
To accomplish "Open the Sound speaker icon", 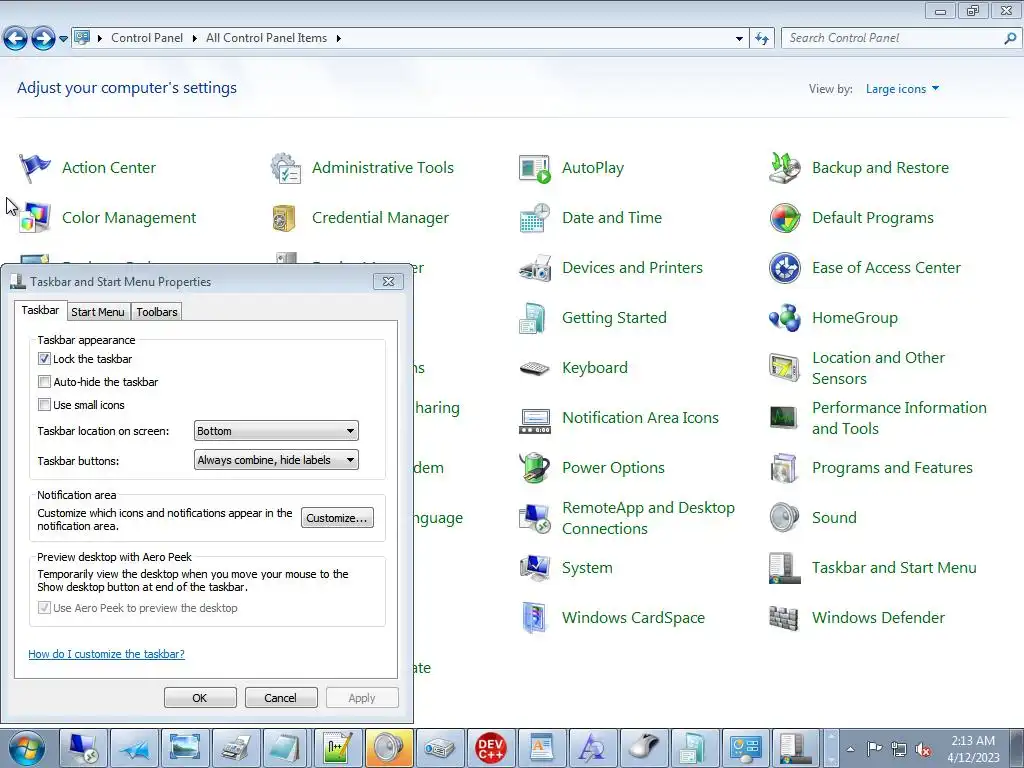I will [784, 518].
